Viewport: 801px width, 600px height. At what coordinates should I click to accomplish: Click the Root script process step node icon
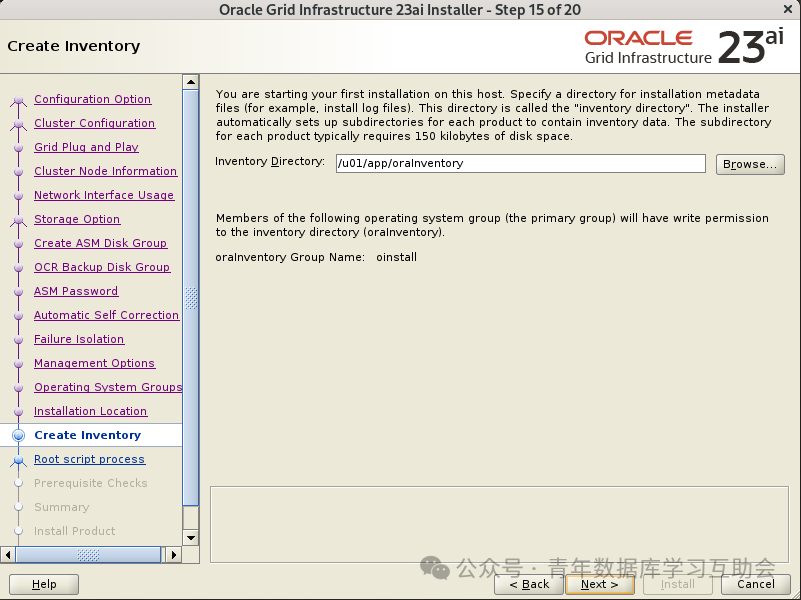pos(18,460)
